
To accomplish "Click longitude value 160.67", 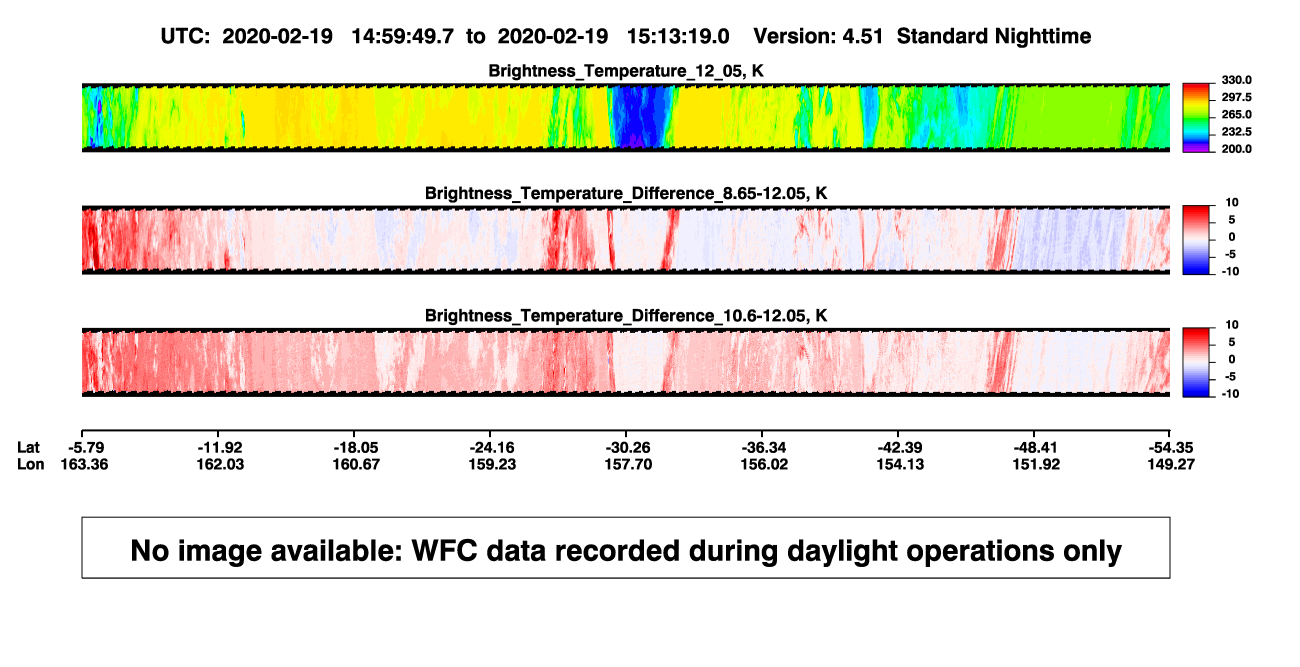I will (356, 463).
